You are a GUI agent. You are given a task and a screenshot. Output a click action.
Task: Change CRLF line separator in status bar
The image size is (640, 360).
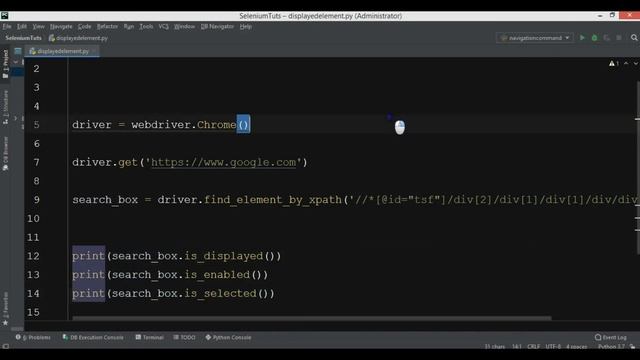533,347
